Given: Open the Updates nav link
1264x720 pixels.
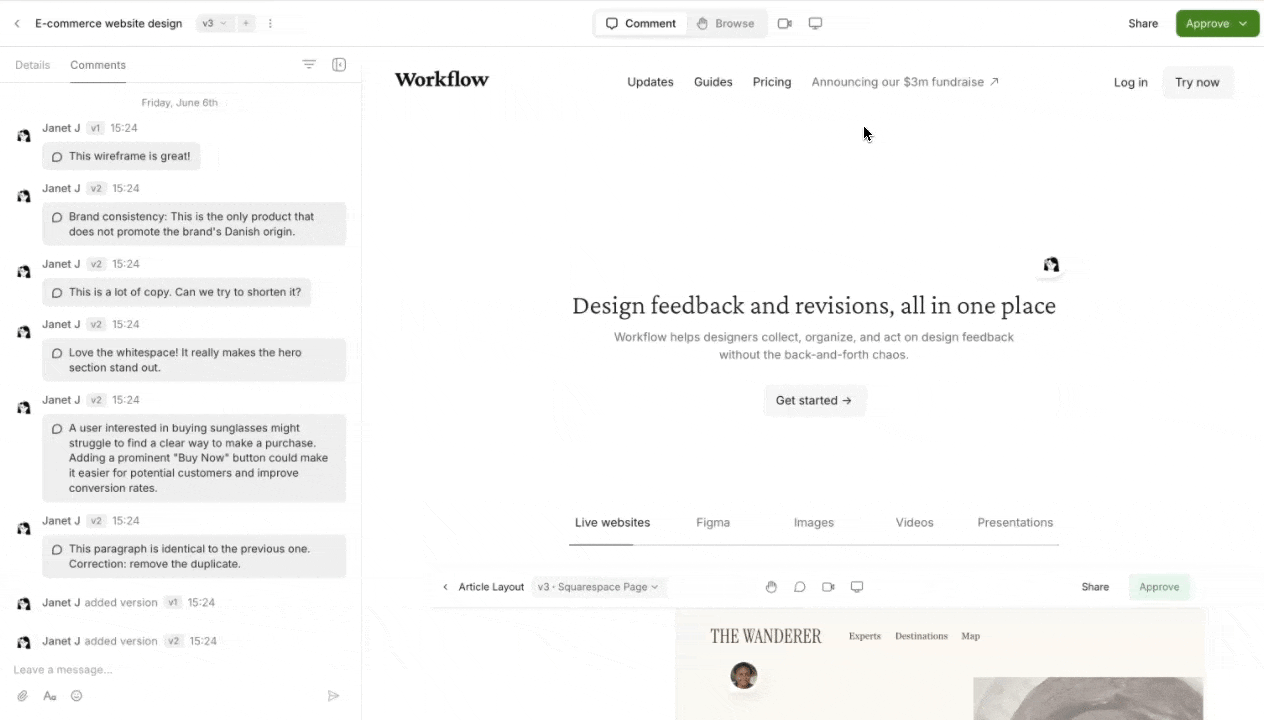Looking at the screenshot, I should [650, 82].
